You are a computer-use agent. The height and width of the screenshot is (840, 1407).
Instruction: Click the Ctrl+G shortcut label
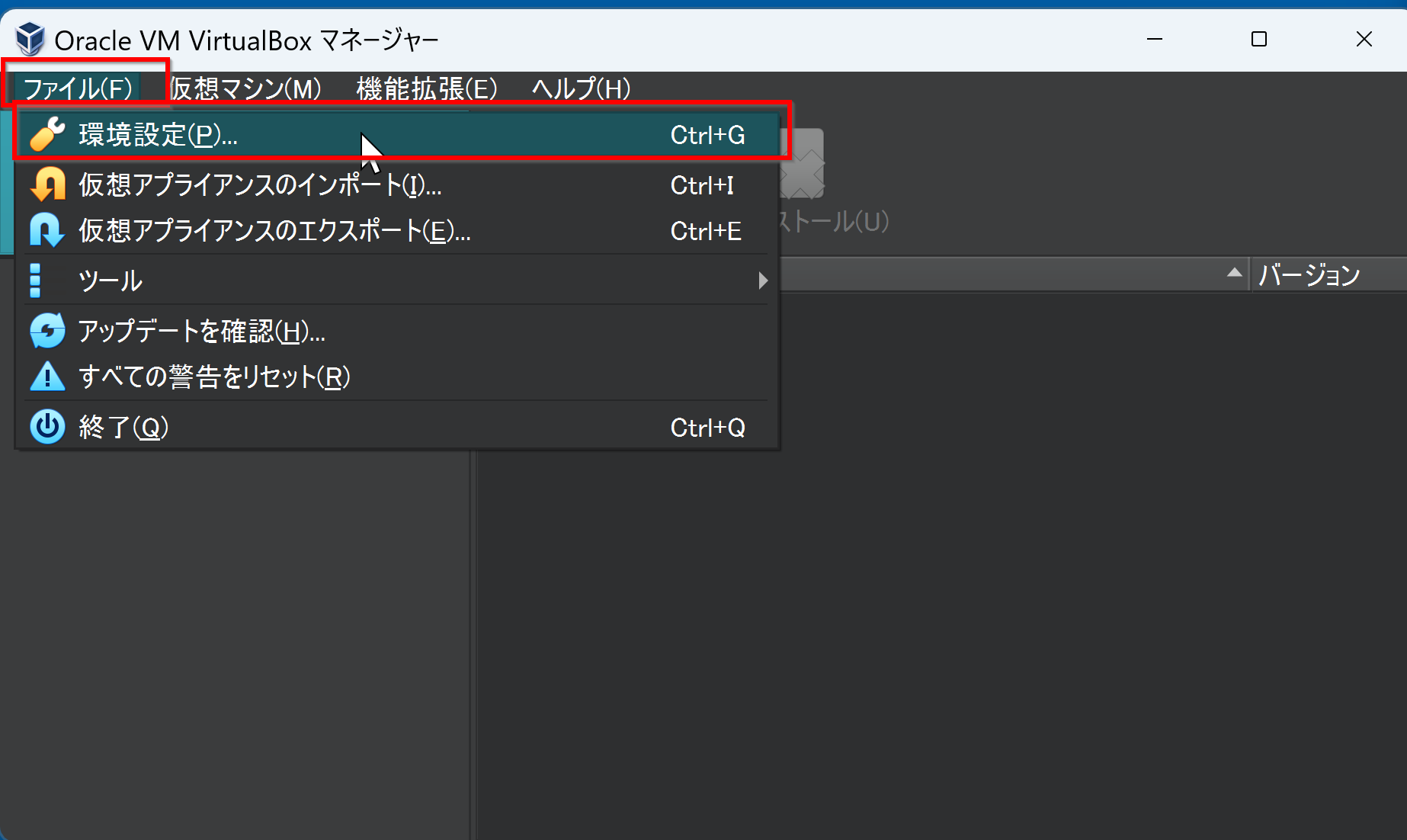707,135
